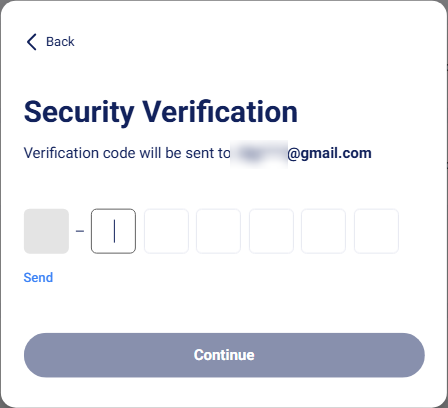Click the dash separator after prefix box
Image resolution: width=448 pixels, height=408 pixels.
[80, 231]
